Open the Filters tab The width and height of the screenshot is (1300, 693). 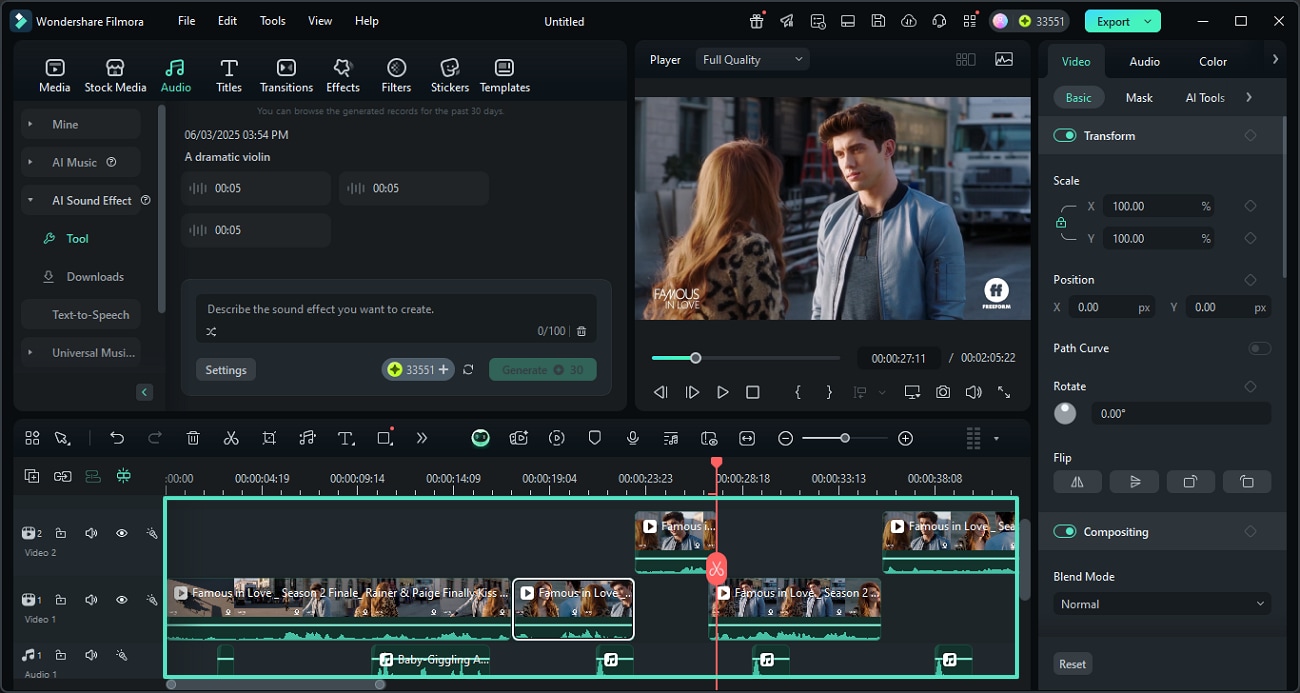click(x=396, y=75)
